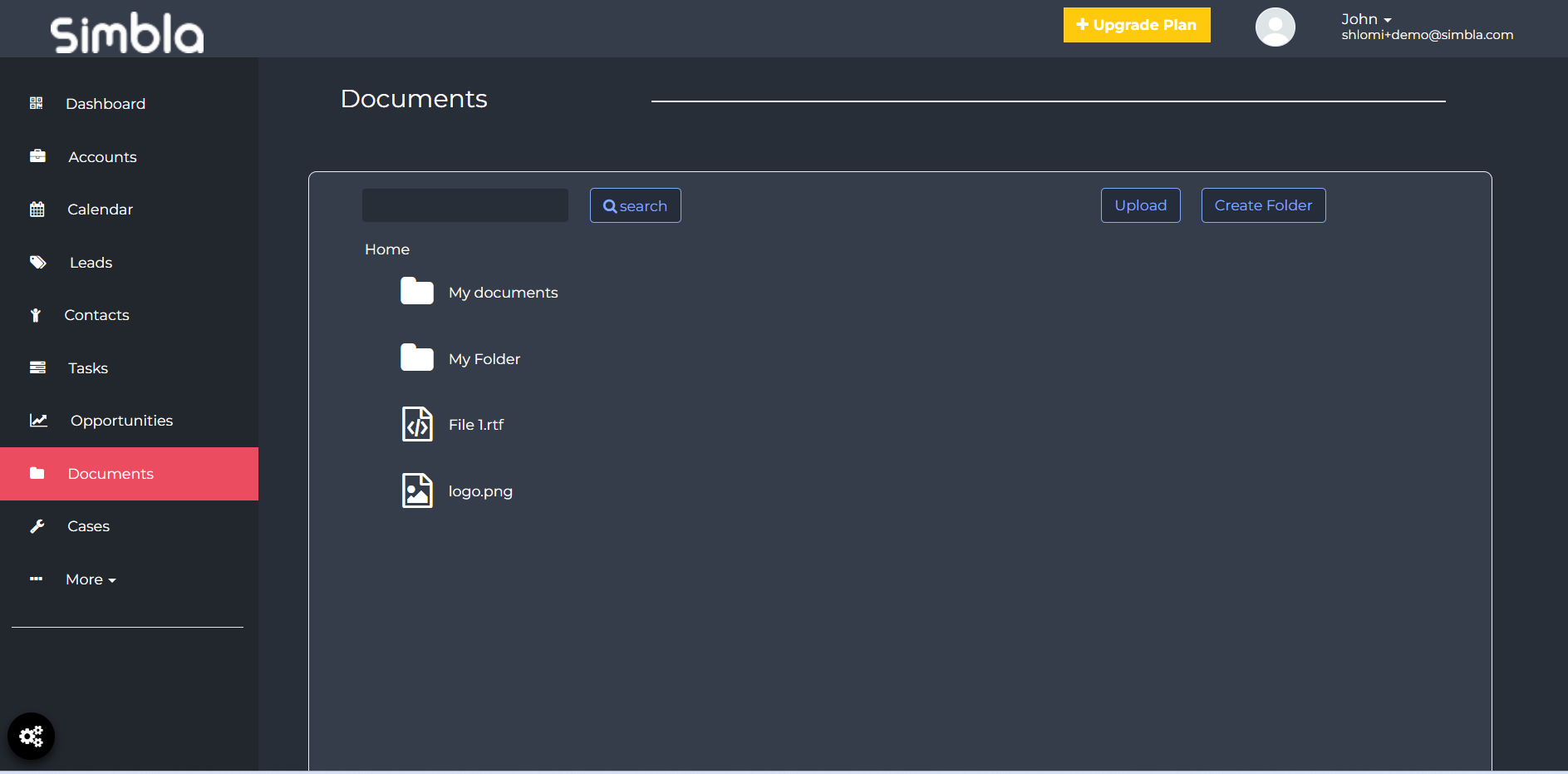1568x774 pixels.
Task: Click the Contacts person icon
Action: tap(36, 315)
